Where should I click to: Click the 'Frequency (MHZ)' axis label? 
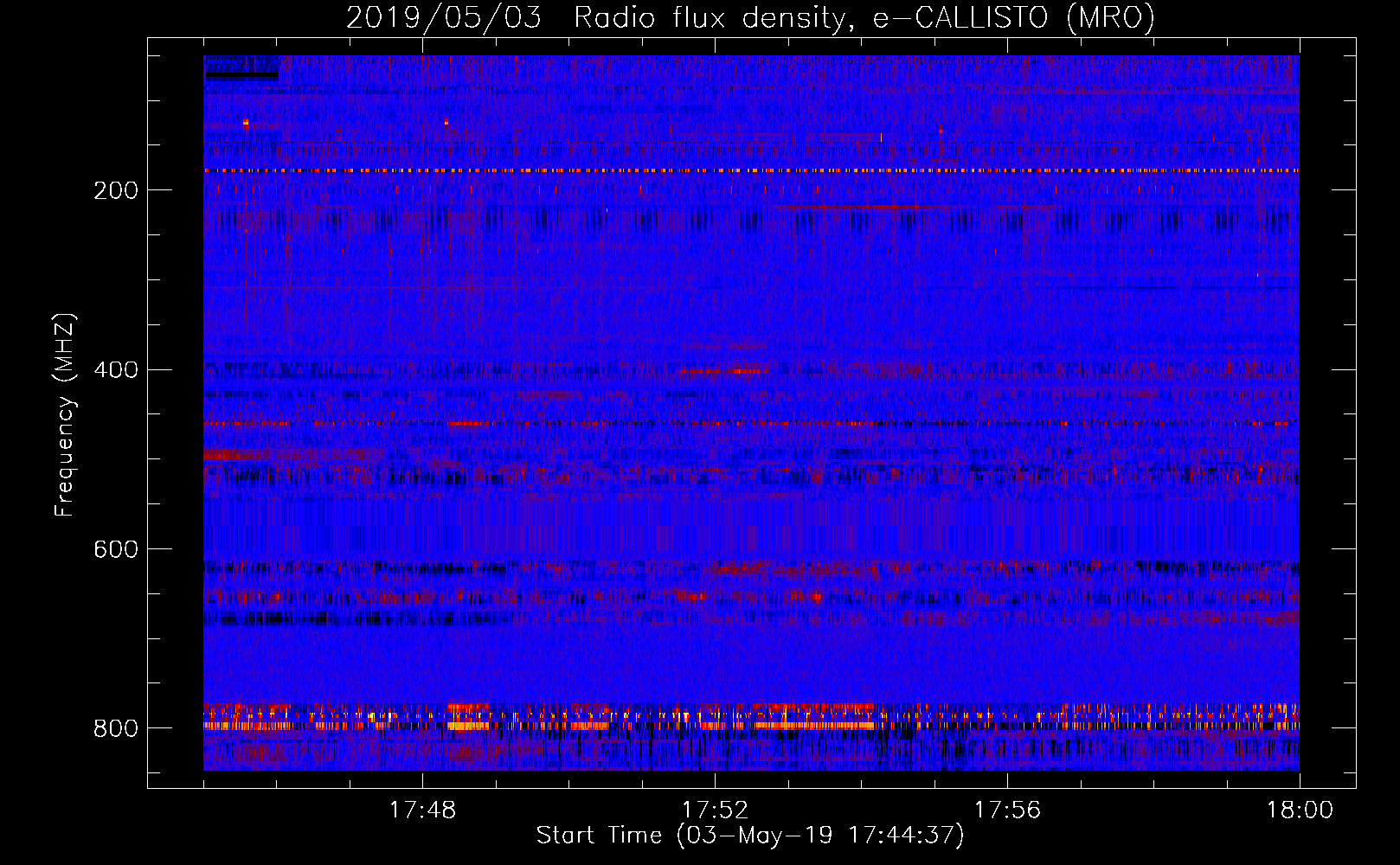coord(65,414)
